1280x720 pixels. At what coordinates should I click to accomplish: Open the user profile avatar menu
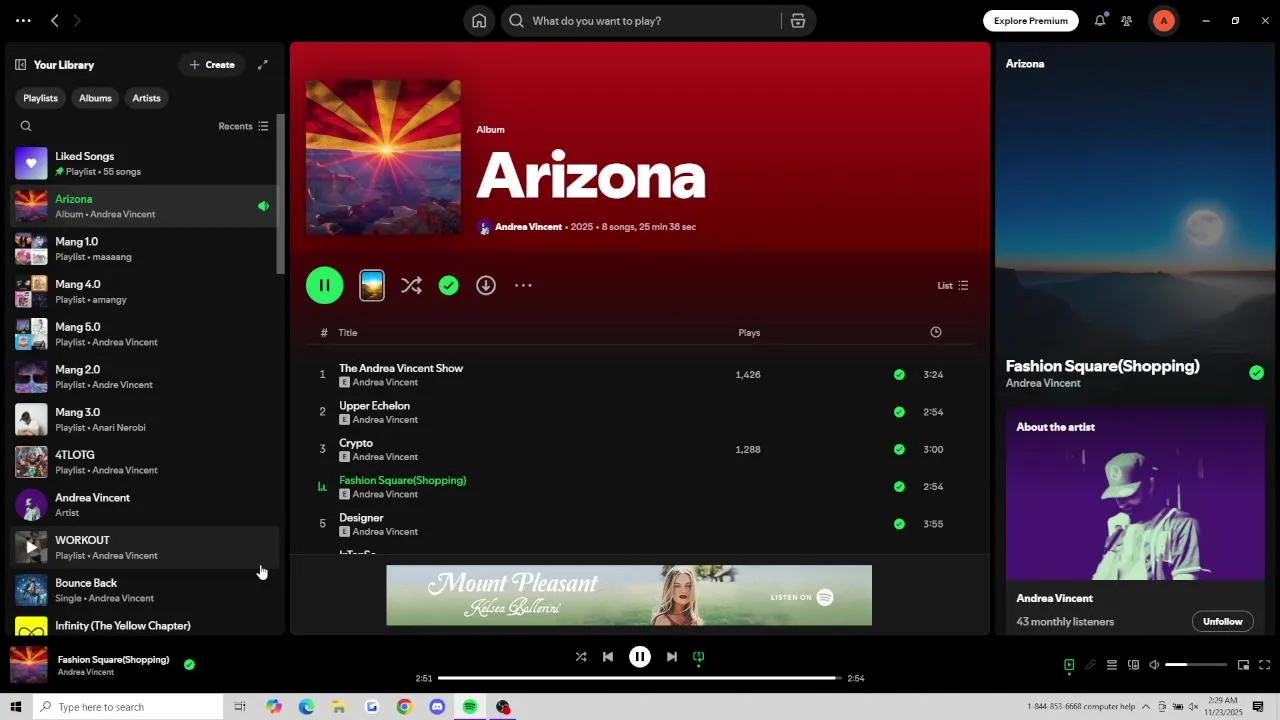(1163, 21)
